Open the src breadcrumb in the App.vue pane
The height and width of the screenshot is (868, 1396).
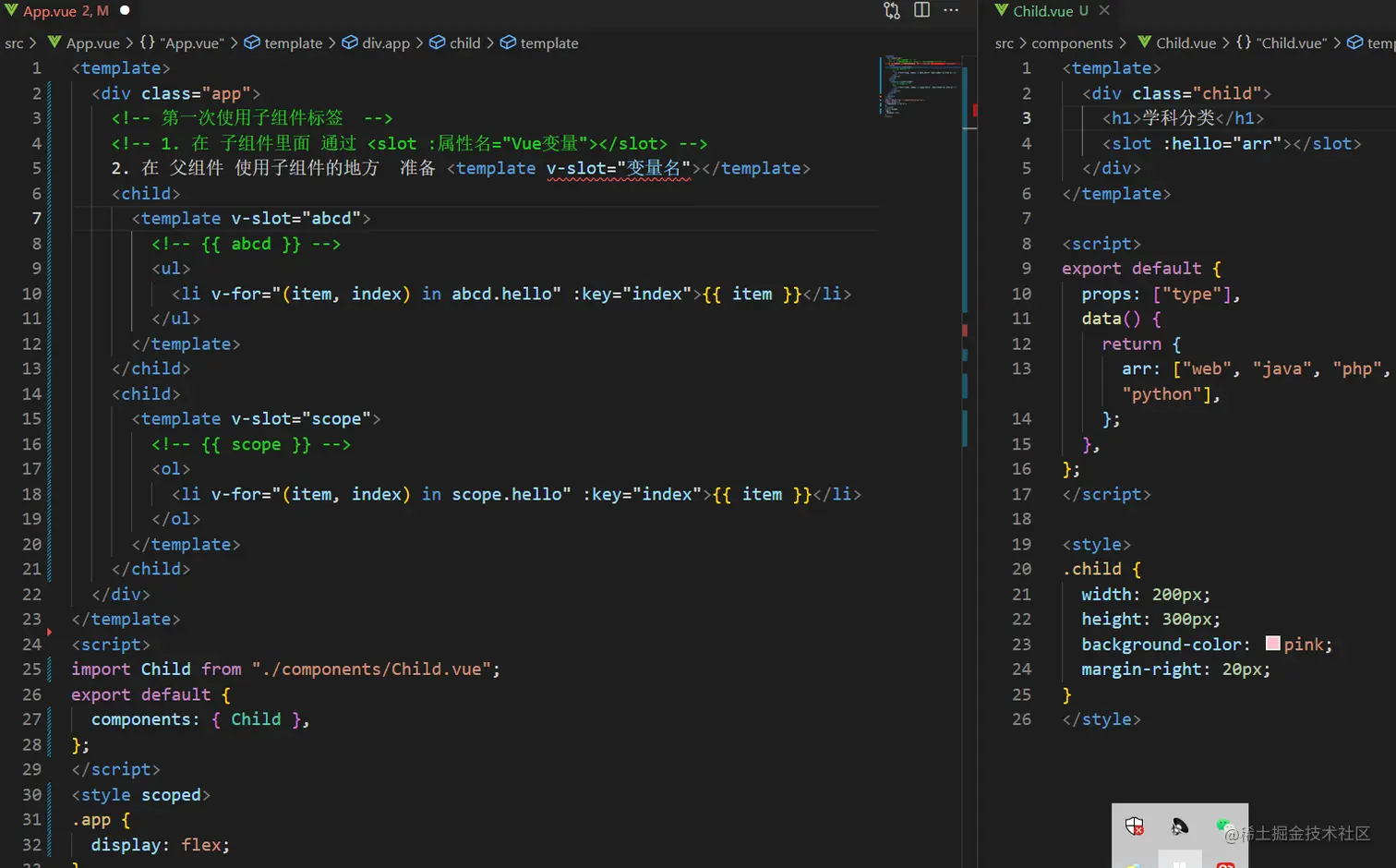(x=14, y=42)
